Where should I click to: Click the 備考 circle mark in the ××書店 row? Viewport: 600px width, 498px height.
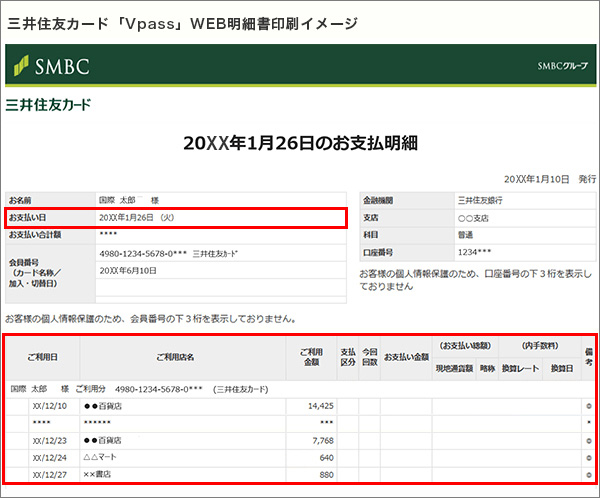pos(589,475)
